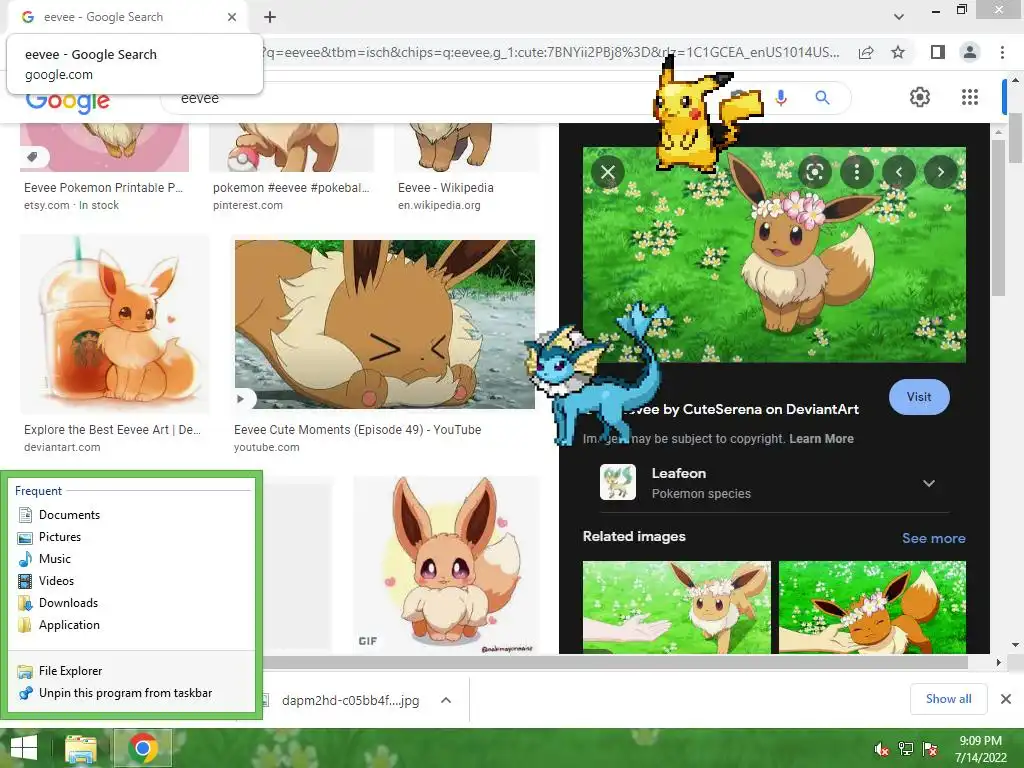The height and width of the screenshot is (768, 1024).
Task: Click the Action Center flag tray icon
Action: tap(930, 749)
